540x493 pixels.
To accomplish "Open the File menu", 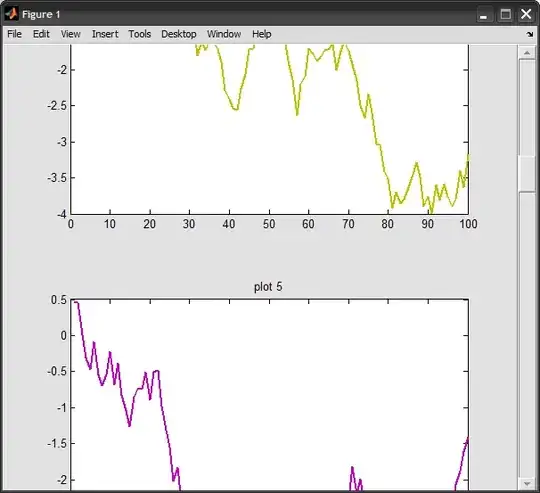I will coord(14,34).
